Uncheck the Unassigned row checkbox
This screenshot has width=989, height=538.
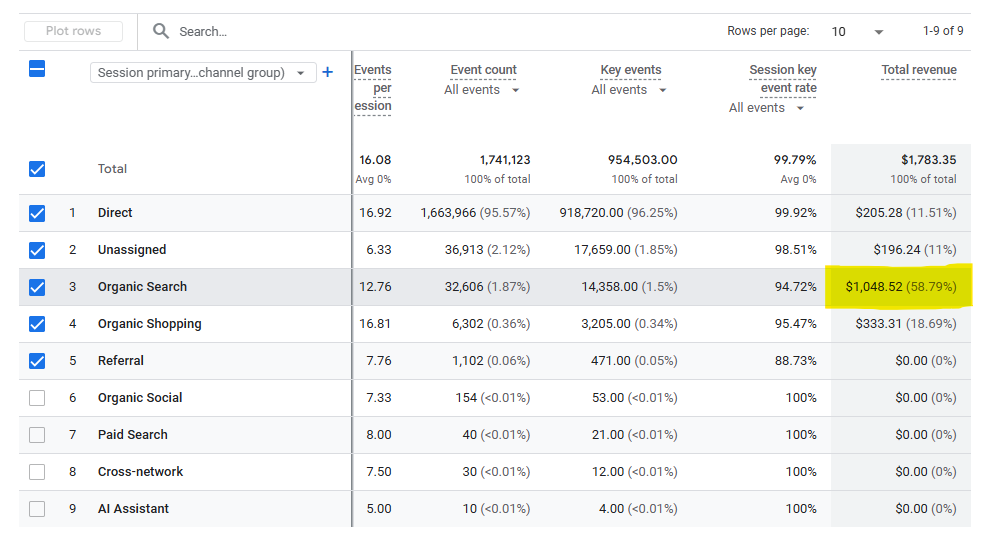coord(37,250)
